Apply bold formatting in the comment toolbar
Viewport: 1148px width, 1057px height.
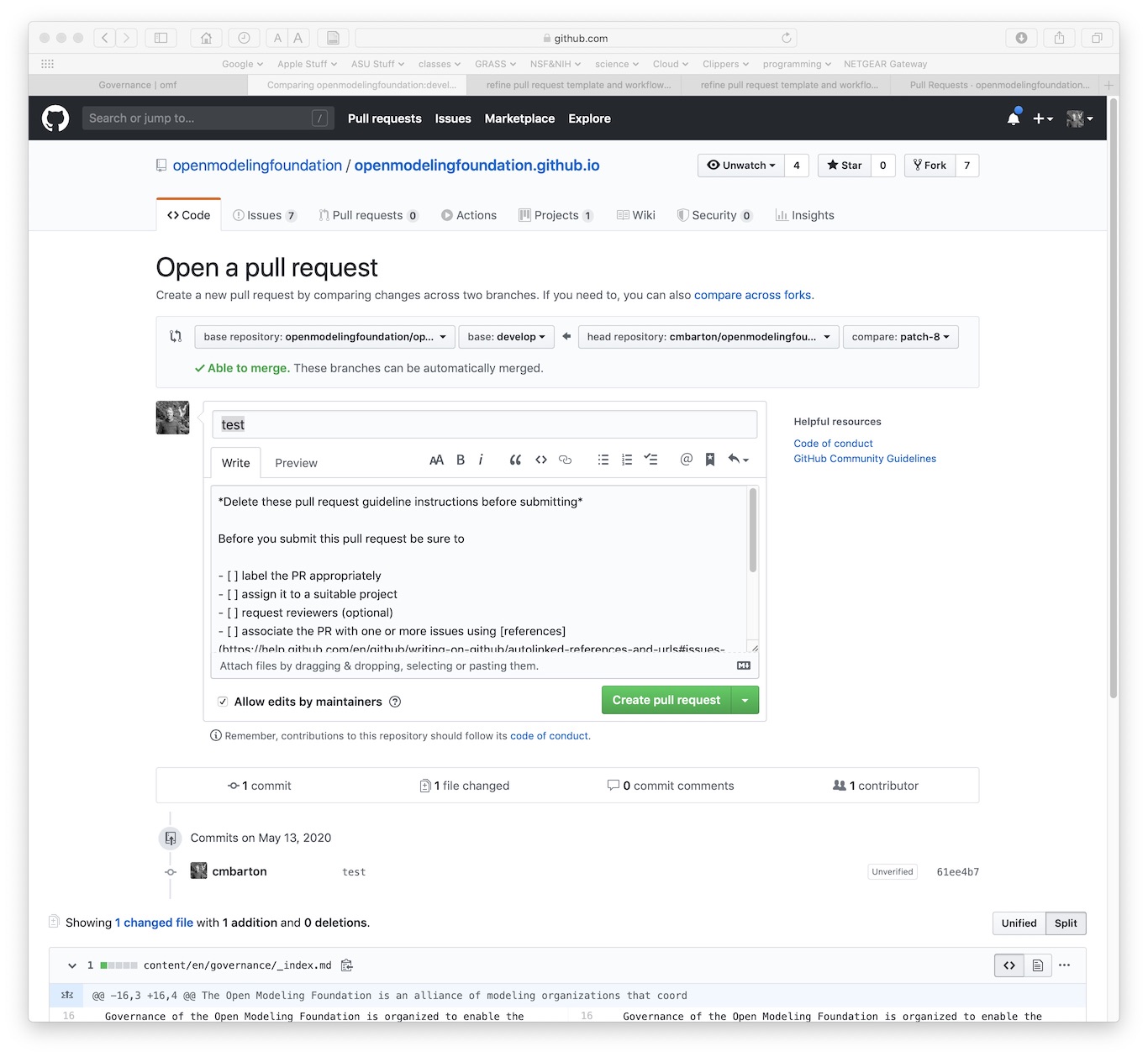(x=460, y=460)
